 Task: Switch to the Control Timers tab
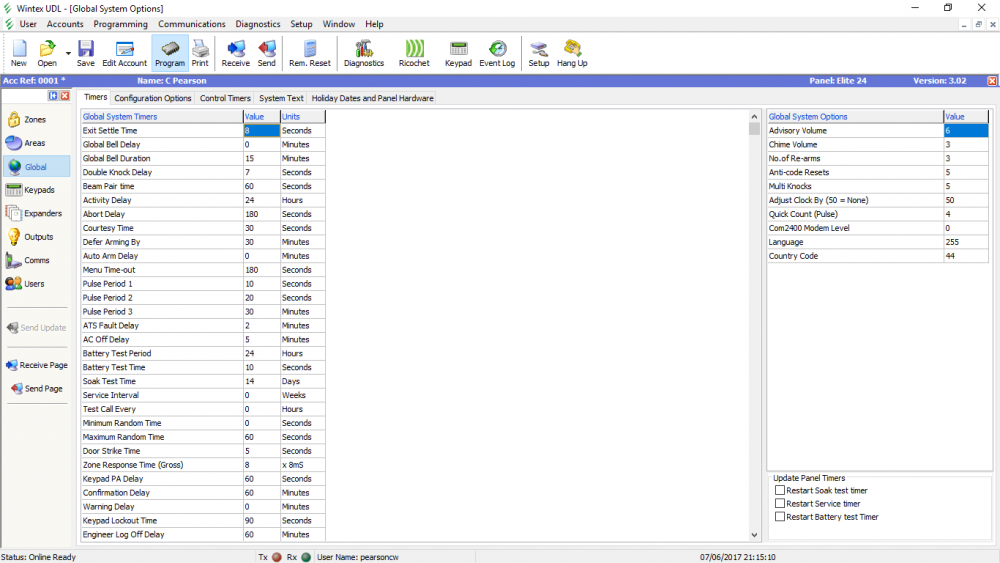point(225,99)
